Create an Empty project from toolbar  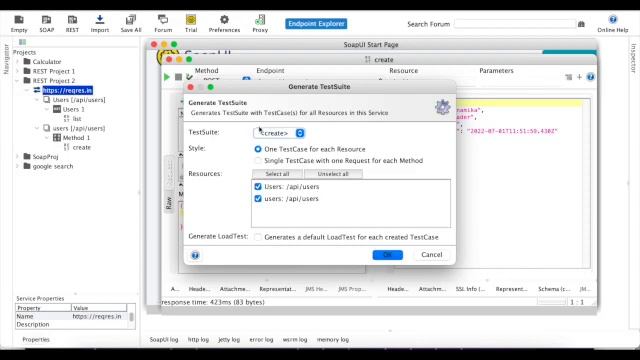click(19, 24)
